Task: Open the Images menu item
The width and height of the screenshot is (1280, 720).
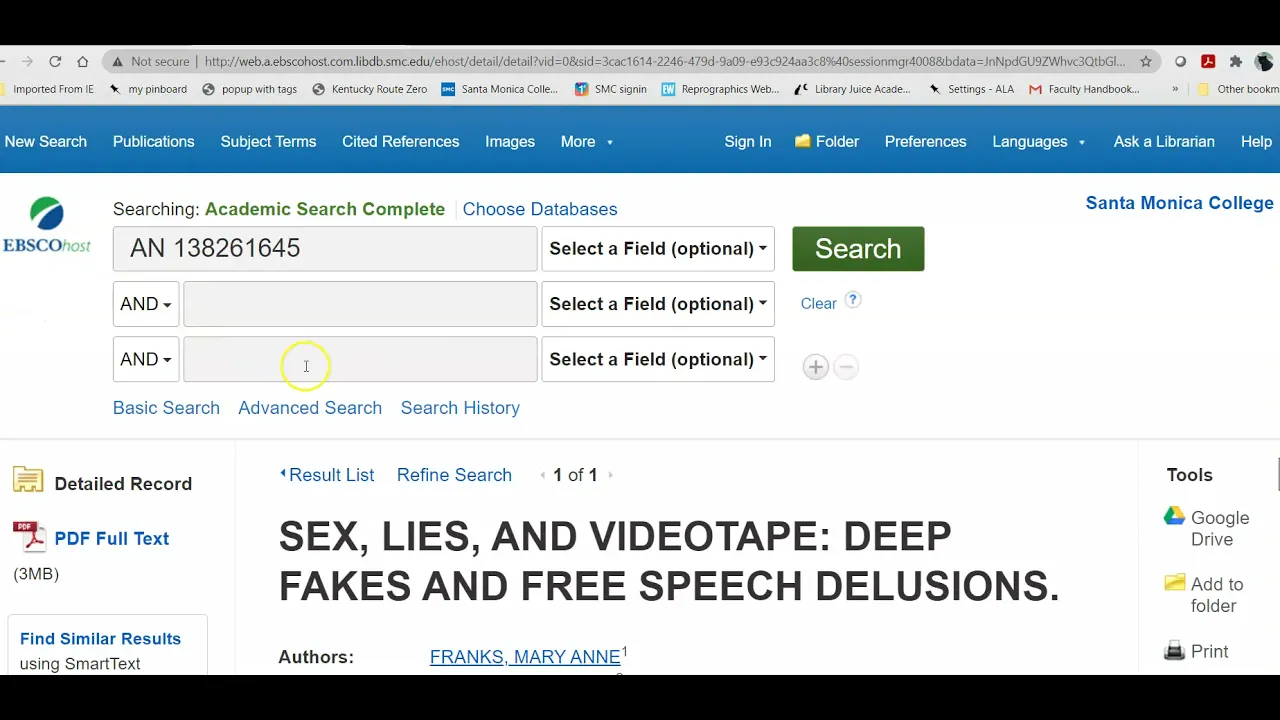Action: [x=510, y=142]
